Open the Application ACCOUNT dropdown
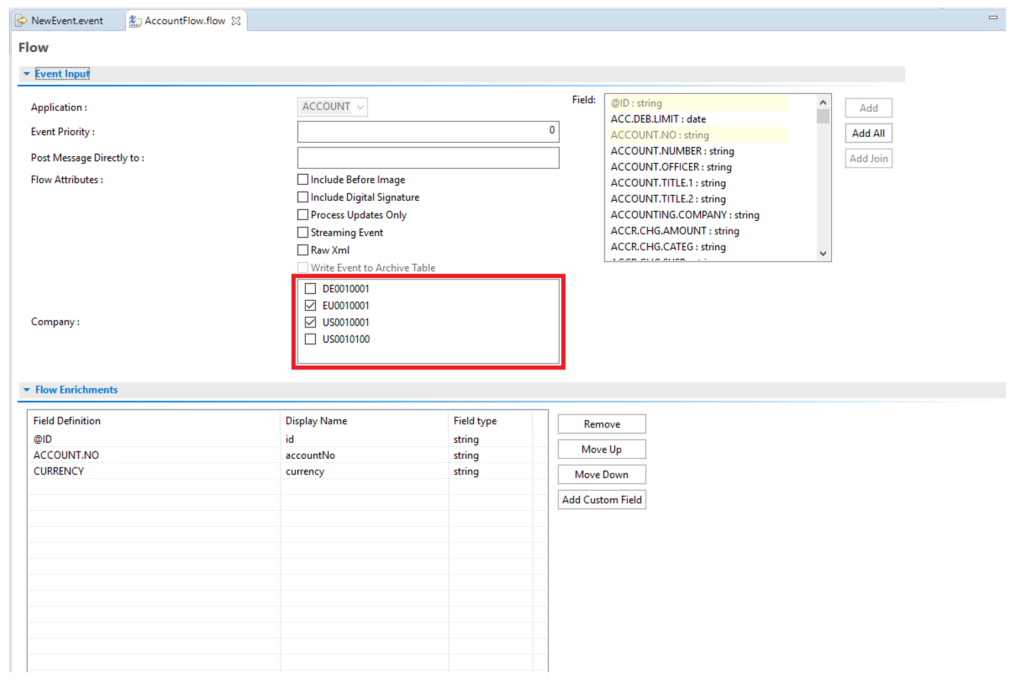The image size is (1019, 682). coord(332,107)
